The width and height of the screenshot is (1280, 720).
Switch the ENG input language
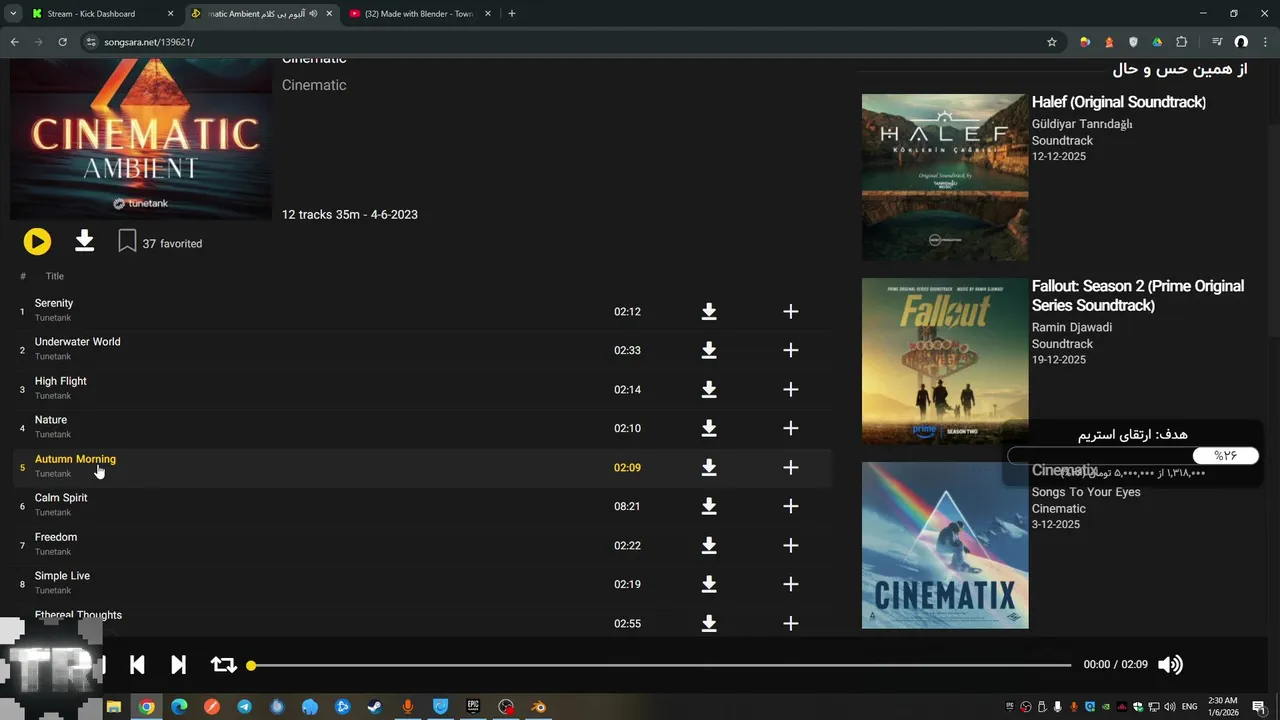(x=1190, y=707)
